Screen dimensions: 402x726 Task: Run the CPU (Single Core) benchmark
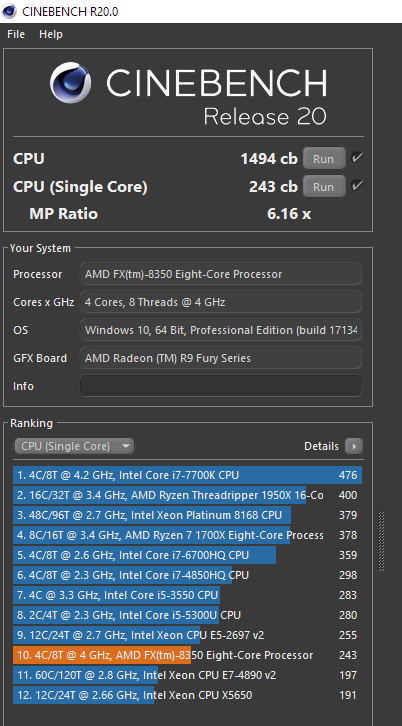tap(324, 187)
